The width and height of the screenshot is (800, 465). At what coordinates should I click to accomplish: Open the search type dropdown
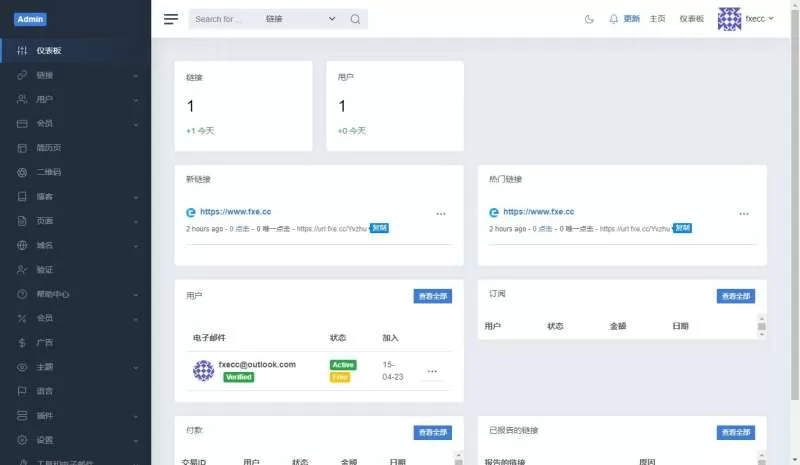pyautogui.click(x=301, y=19)
